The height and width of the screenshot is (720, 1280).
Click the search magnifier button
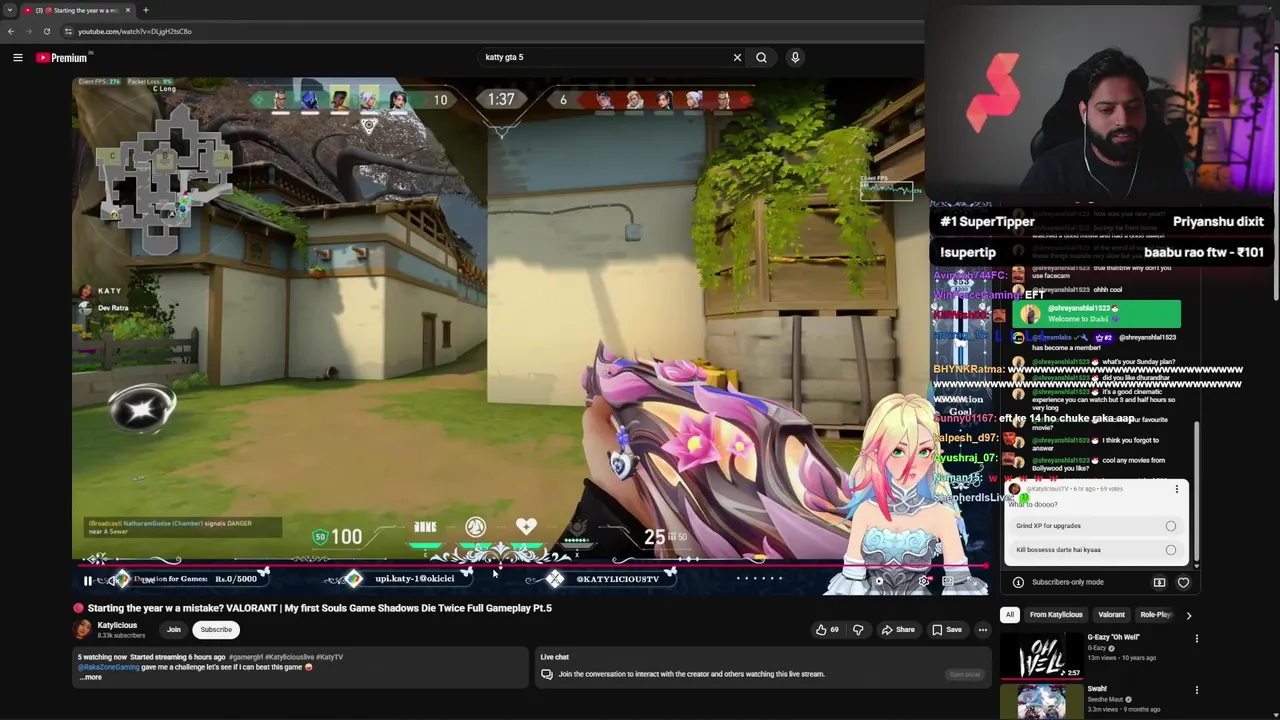762,58
